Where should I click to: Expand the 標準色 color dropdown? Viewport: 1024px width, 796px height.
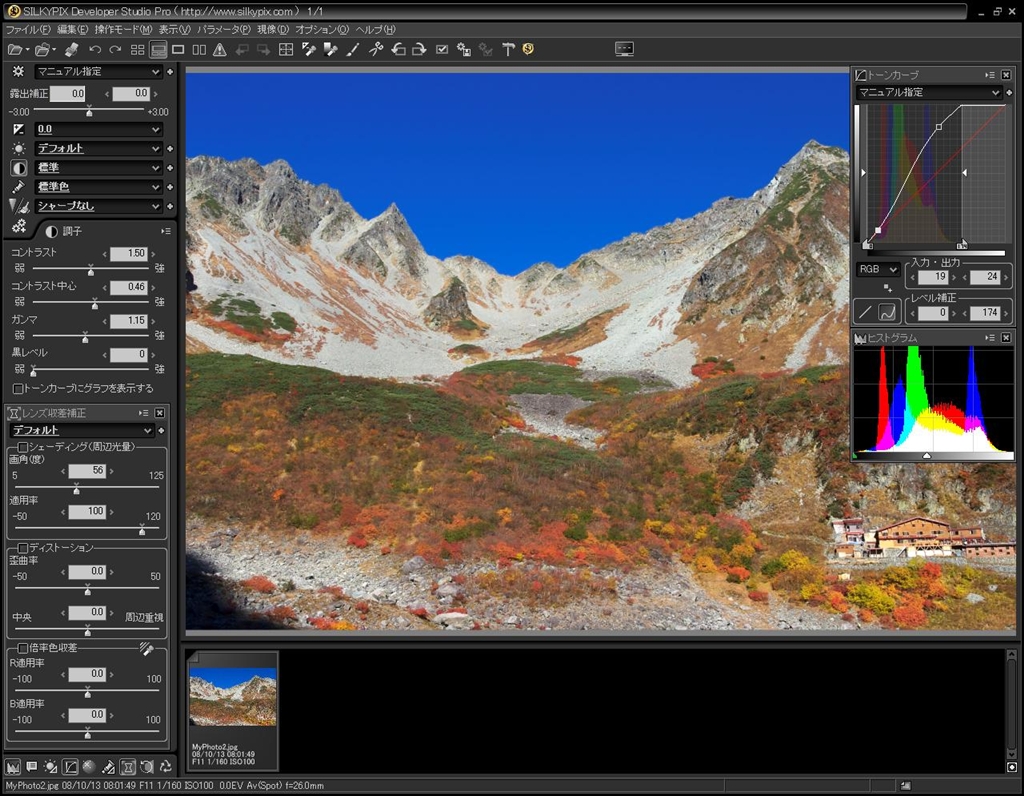[x=98, y=187]
